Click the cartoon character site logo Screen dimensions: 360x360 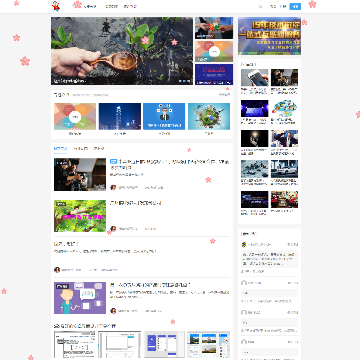pos(56,6)
